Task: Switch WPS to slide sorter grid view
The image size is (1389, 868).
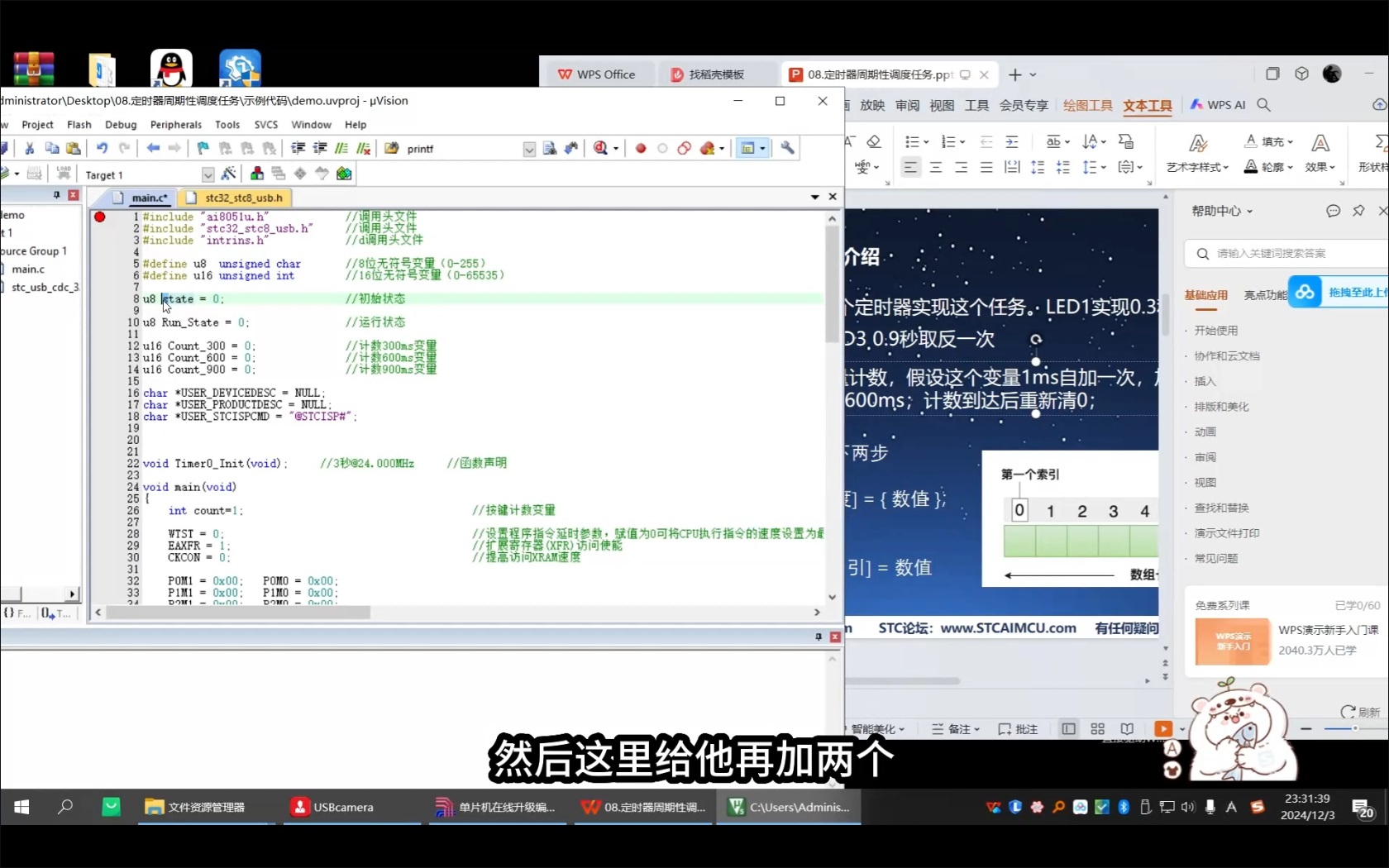Action: coord(1097,728)
